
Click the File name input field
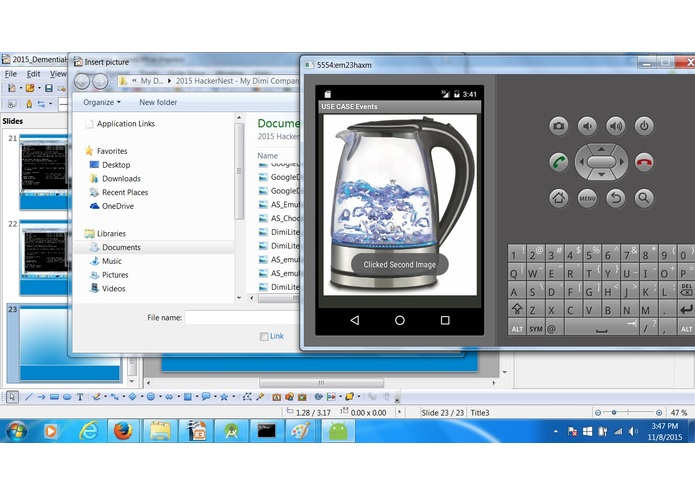click(x=242, y=318)
